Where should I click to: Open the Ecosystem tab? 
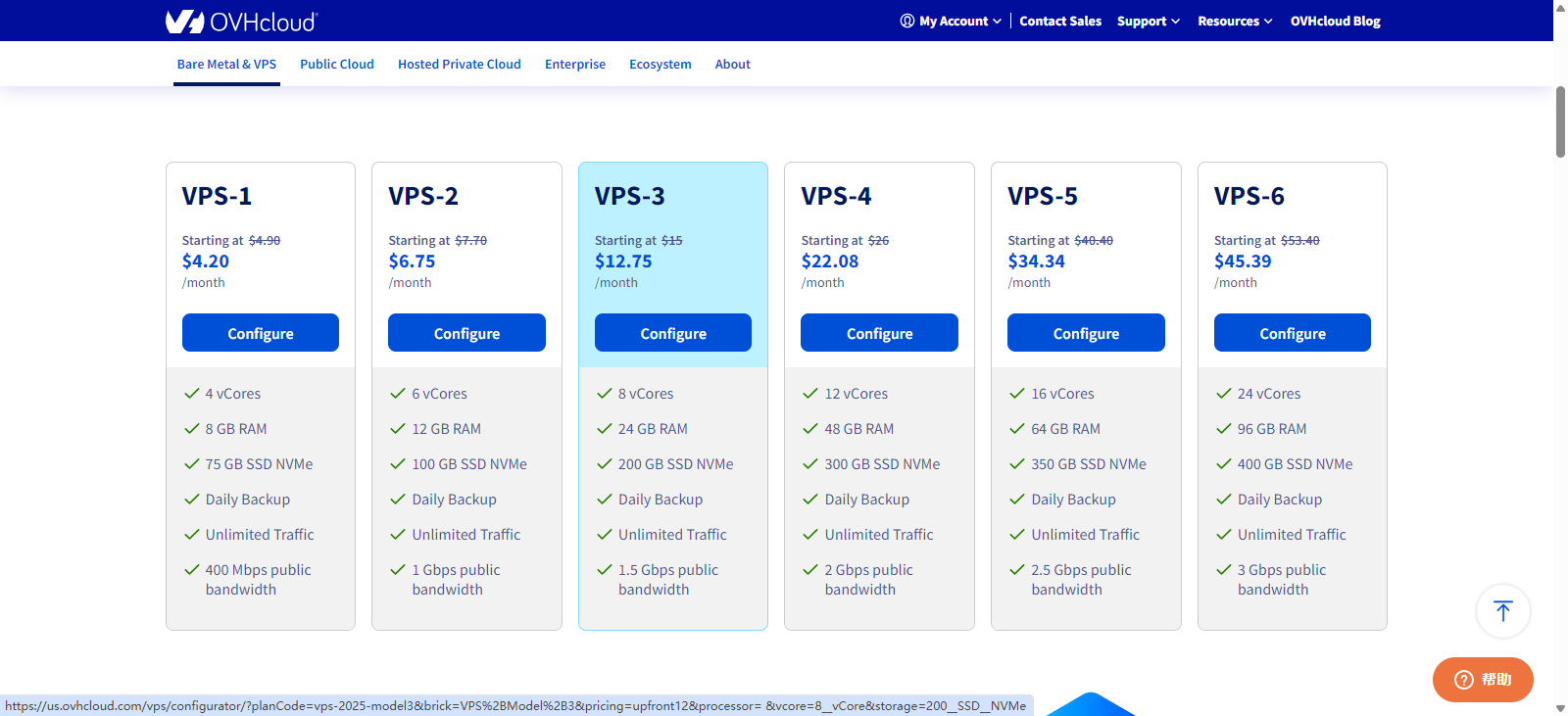(x=661, y=65)
